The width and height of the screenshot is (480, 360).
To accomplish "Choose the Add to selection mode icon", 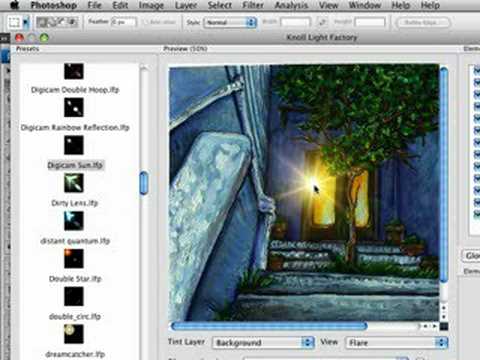I will [x=52, y=22].
